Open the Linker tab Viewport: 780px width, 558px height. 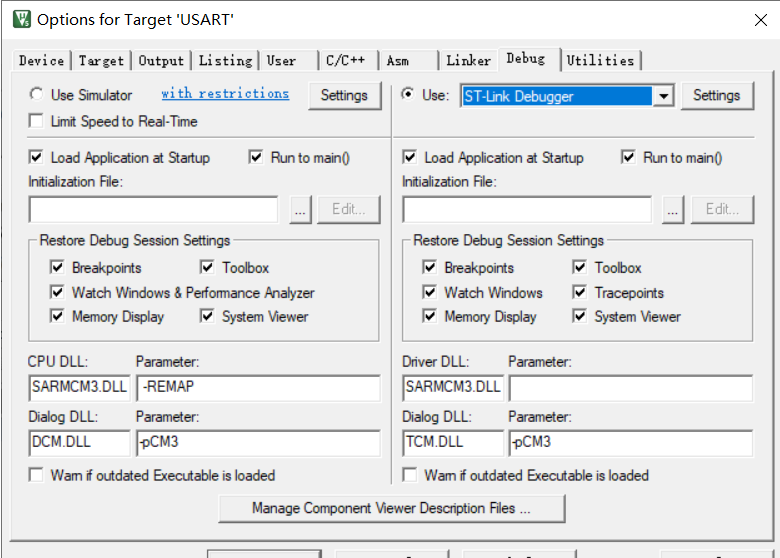tap(468, 61)
